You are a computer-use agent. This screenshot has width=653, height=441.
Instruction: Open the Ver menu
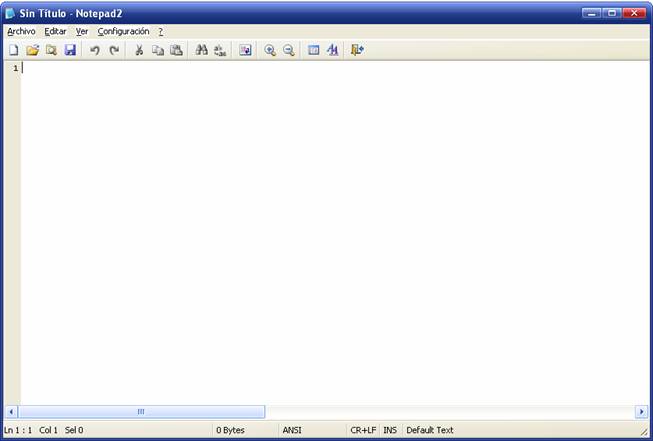pyautogui.click(x=82, y=32)
